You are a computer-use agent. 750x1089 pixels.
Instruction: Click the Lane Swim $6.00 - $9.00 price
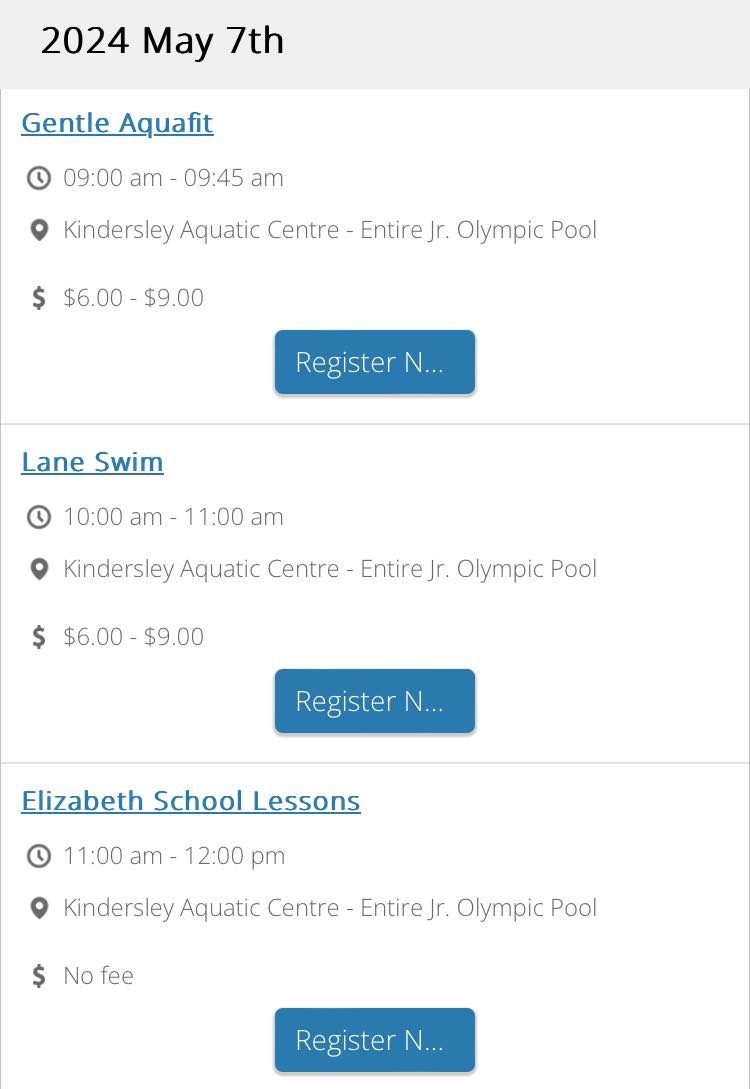click(x=133, y=636)
